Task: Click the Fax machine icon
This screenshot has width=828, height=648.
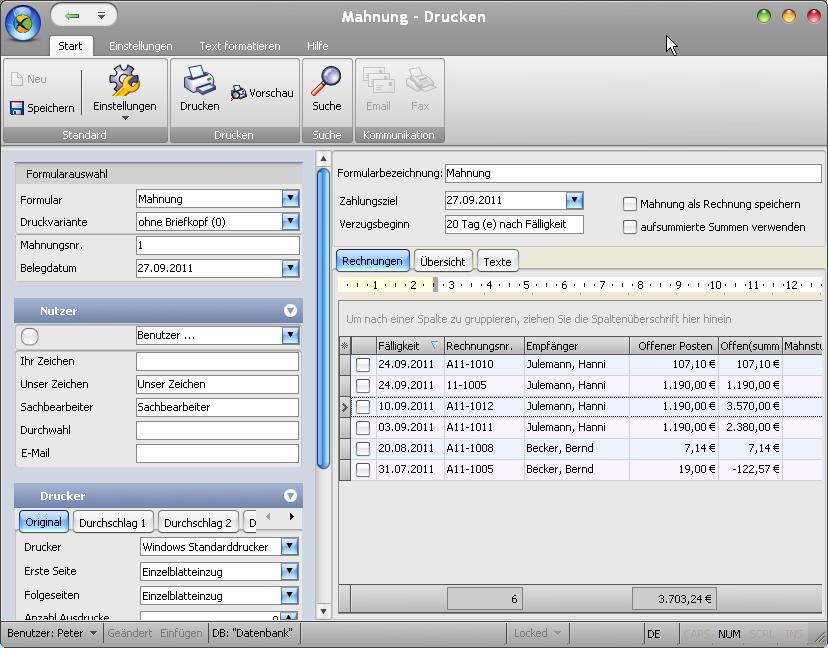Action: coord(420,80)
